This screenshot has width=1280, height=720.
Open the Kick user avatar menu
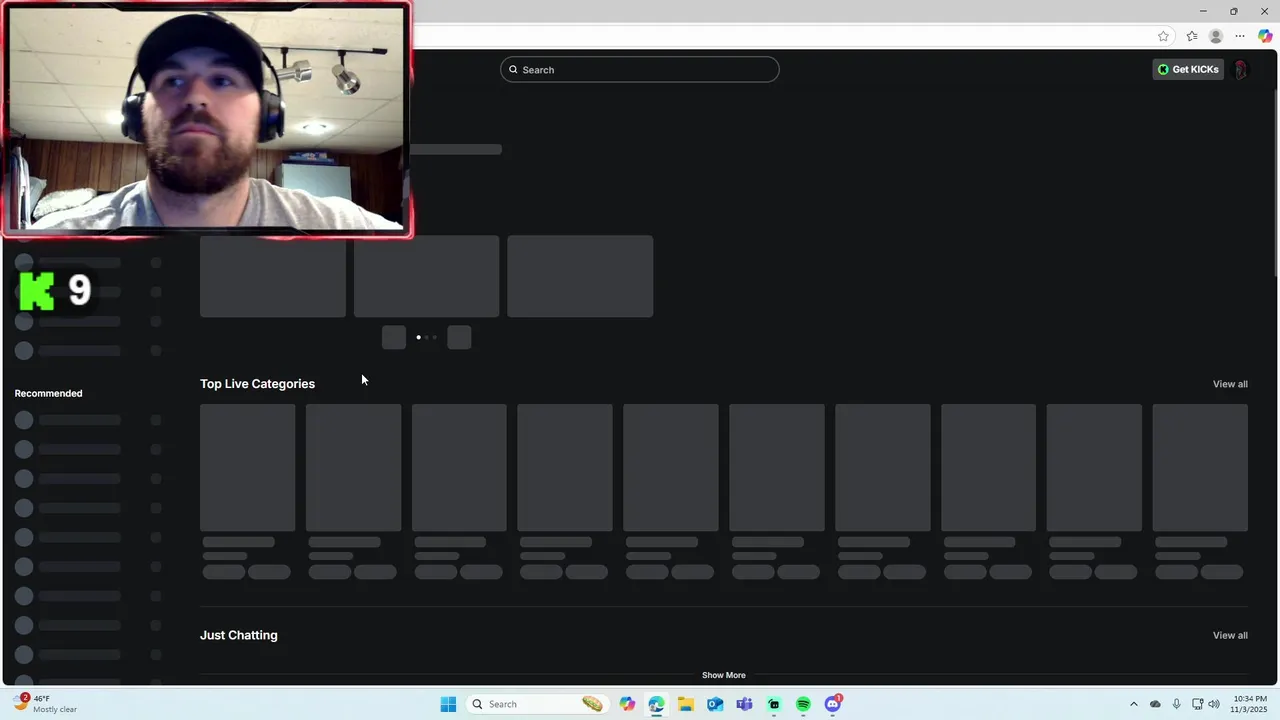pos(1241,69)
